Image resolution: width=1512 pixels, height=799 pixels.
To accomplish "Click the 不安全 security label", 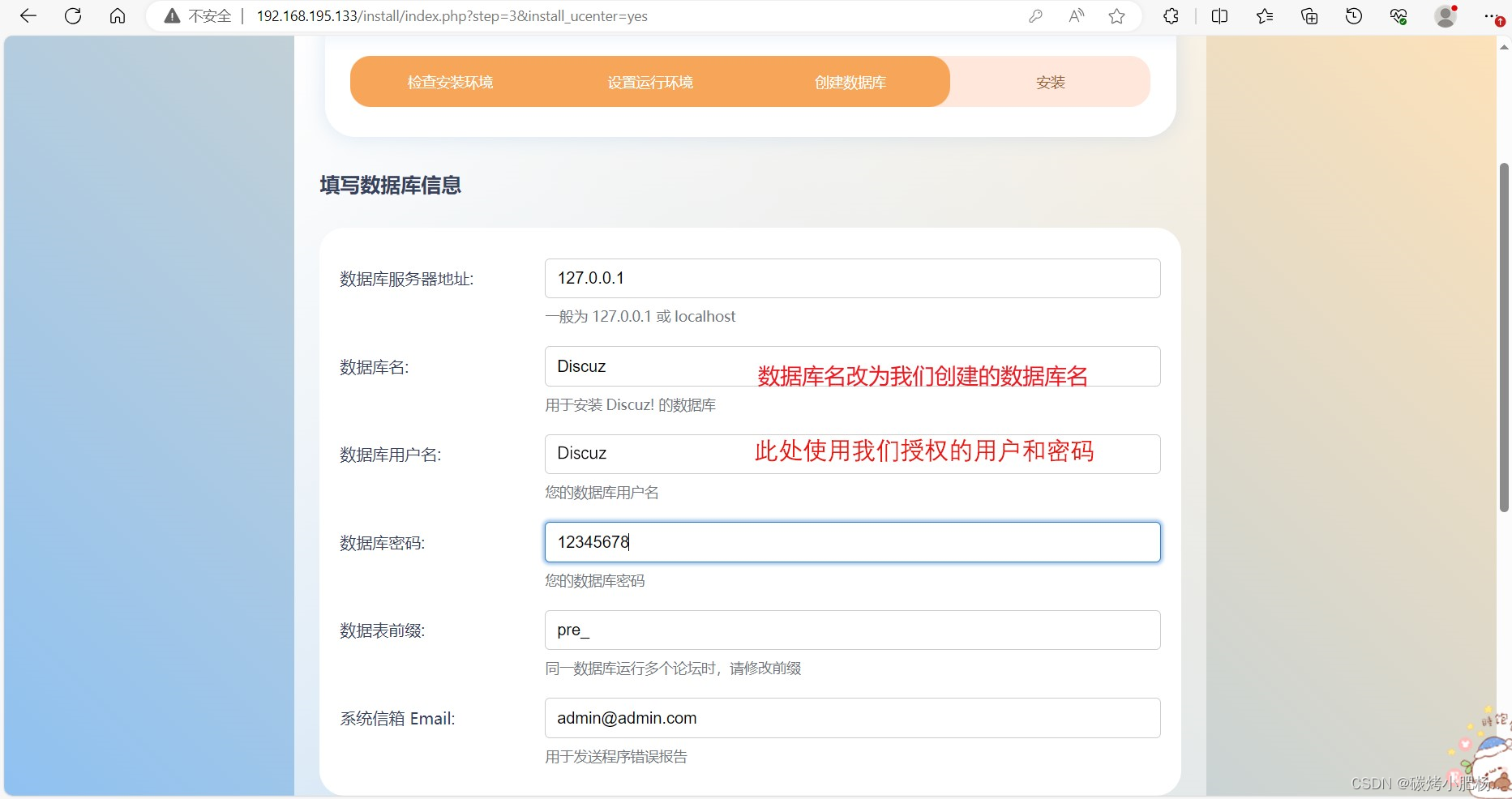I will coord(210,16).
